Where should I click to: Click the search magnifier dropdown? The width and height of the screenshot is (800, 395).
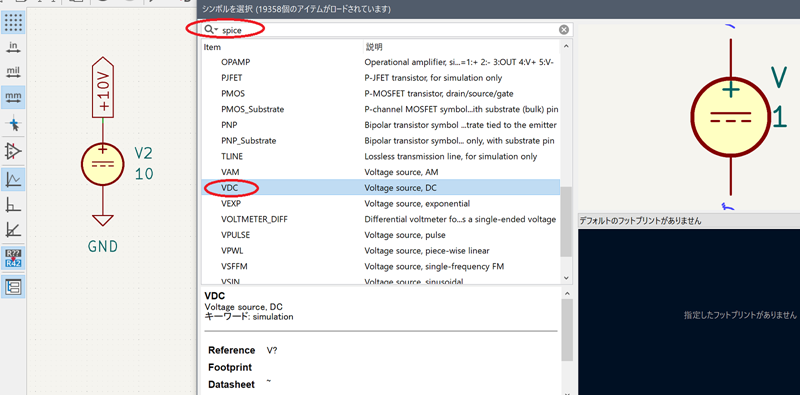[211, 30]
